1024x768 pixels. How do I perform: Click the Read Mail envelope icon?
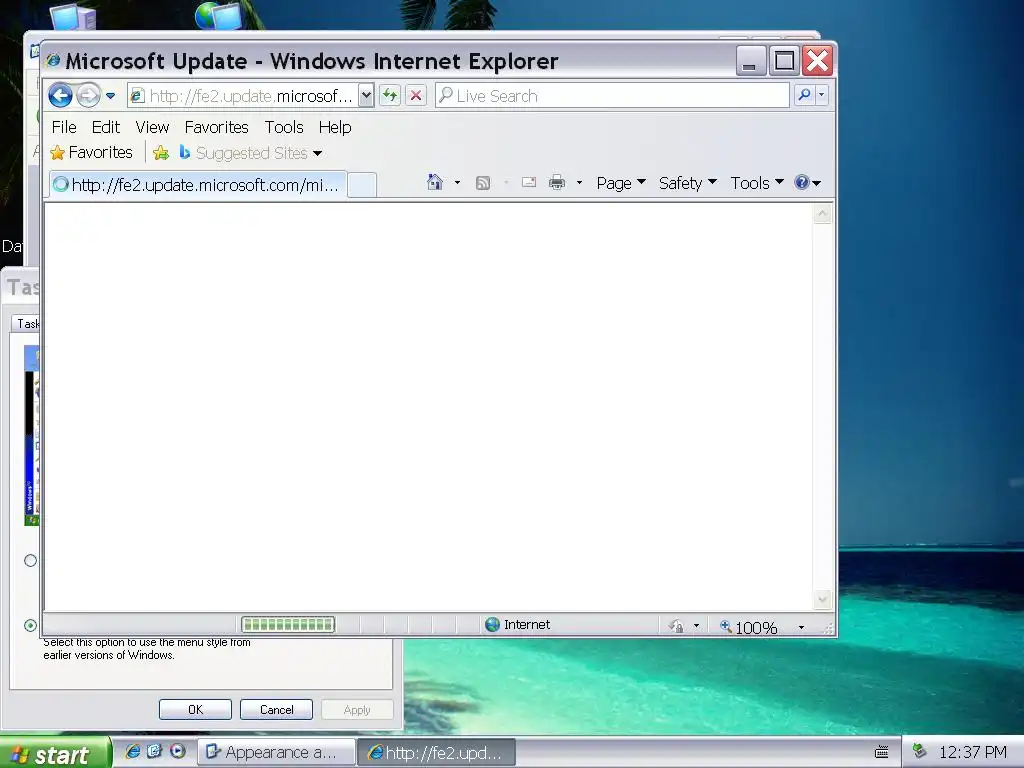[529, 183]
